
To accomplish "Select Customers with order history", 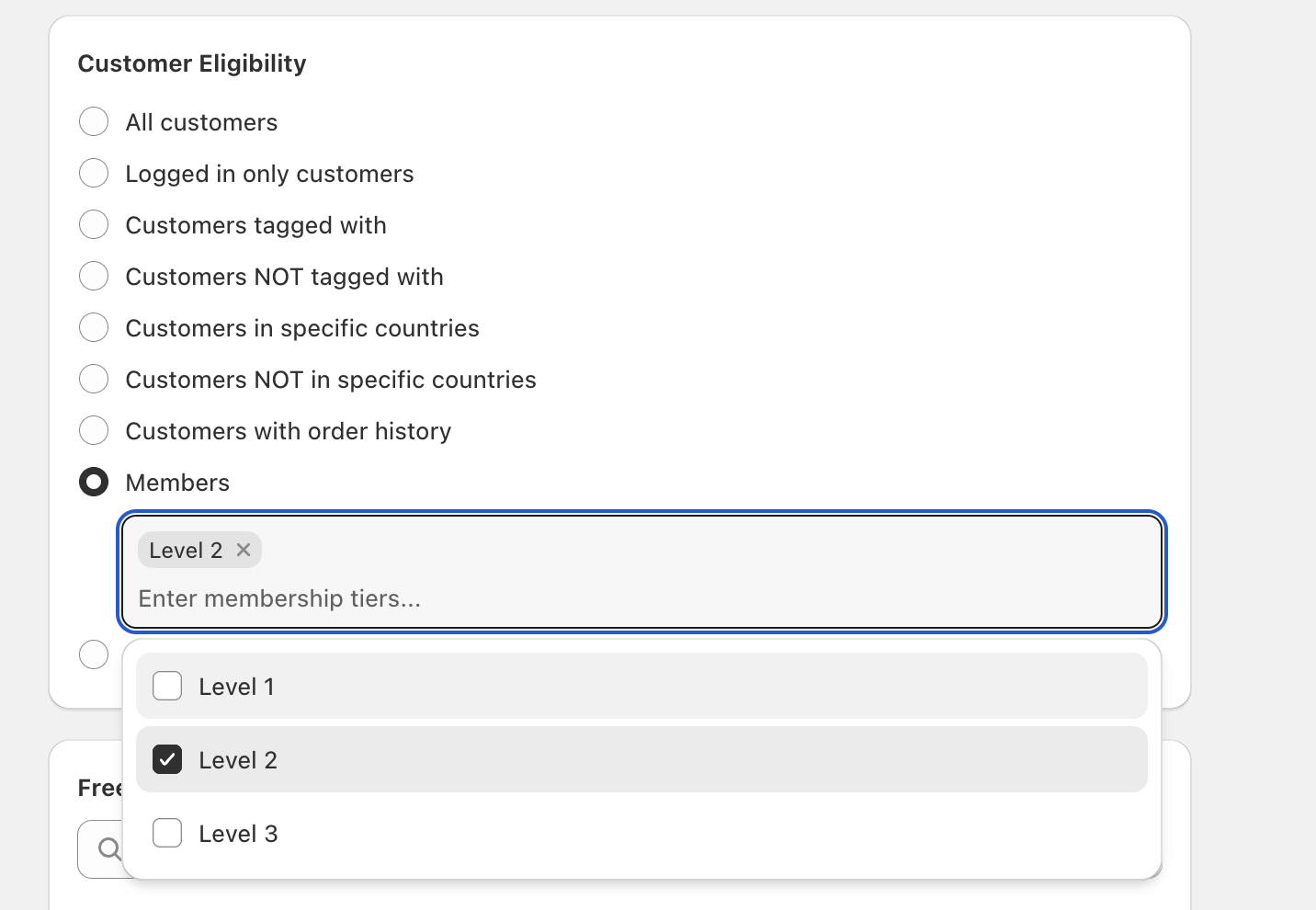I will [x=94, y=430].
